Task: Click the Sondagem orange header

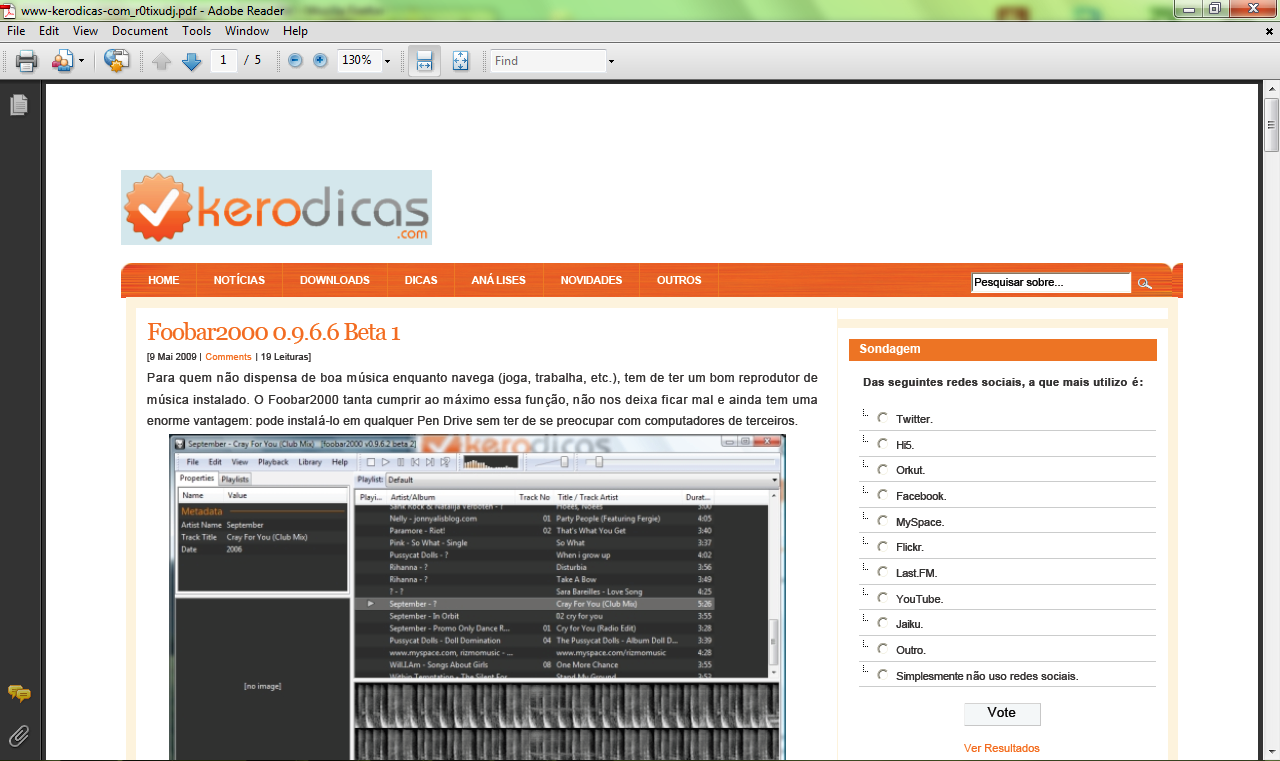Action: (1003, 350)
